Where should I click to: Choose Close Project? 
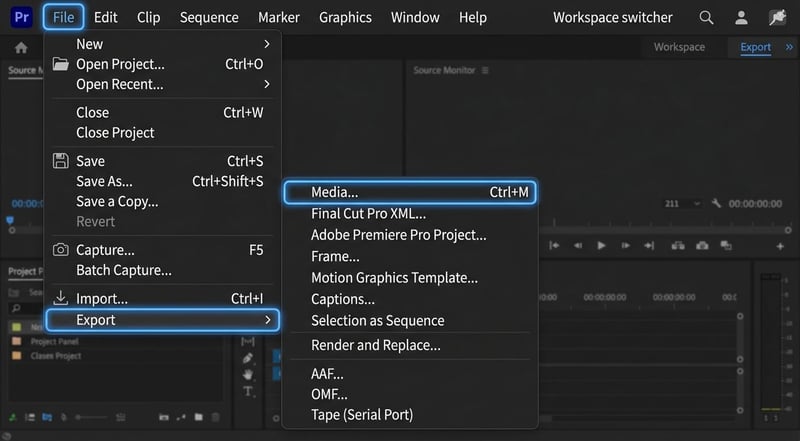point(163,133)
